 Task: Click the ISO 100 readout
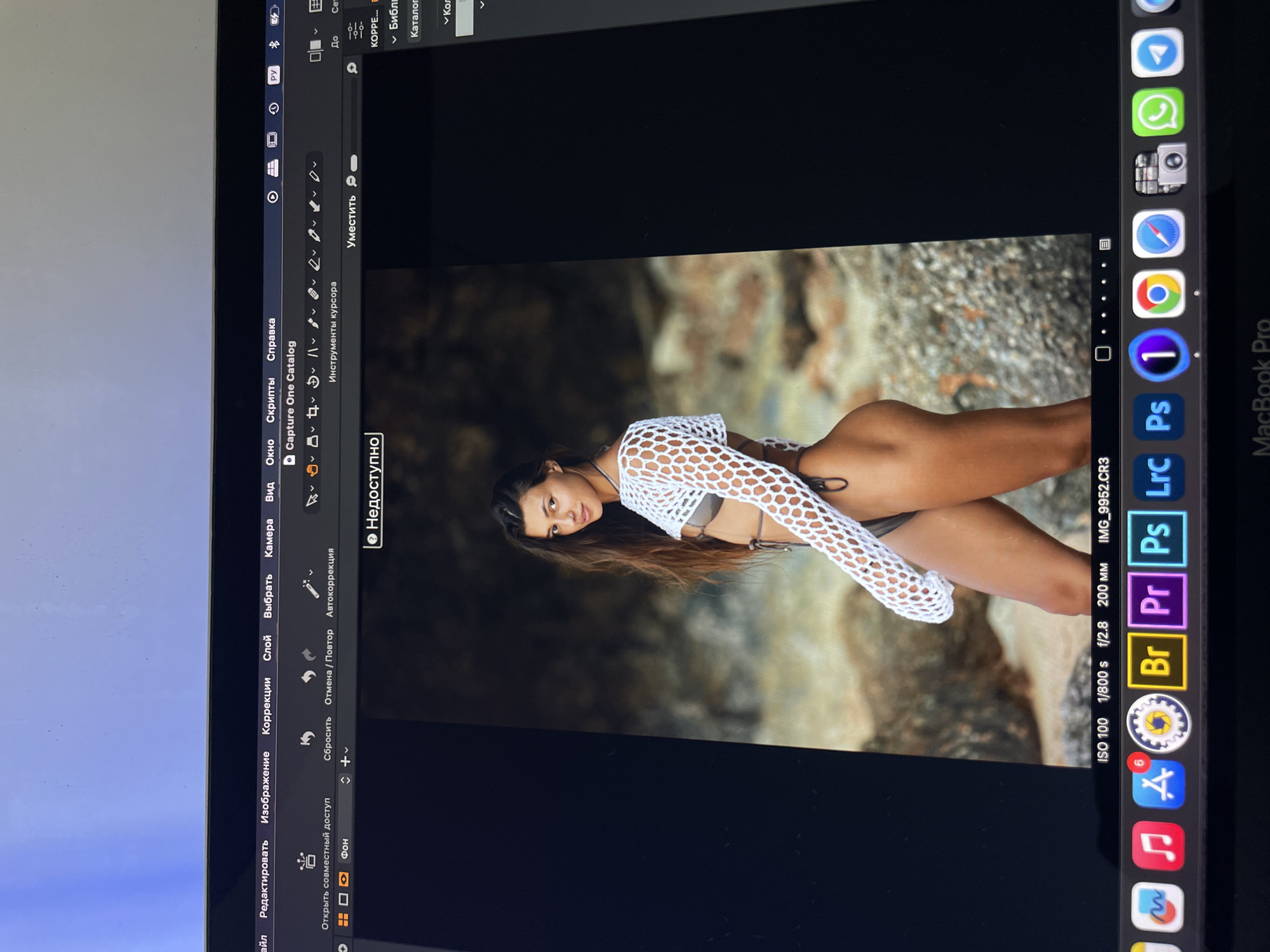click(x=1102, y=739)
